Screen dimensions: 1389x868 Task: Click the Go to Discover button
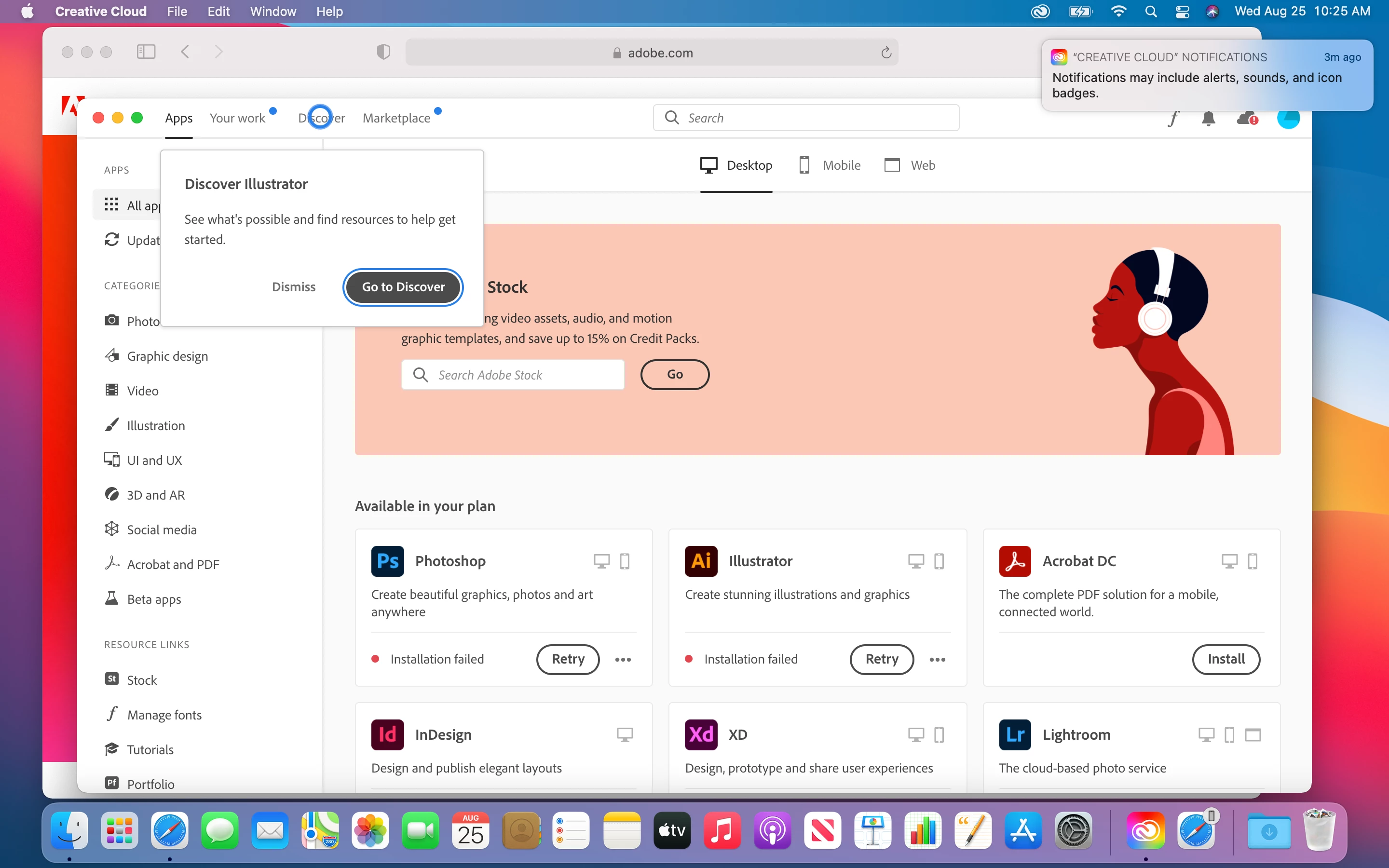pyautogui.click(x=403, y=287)
